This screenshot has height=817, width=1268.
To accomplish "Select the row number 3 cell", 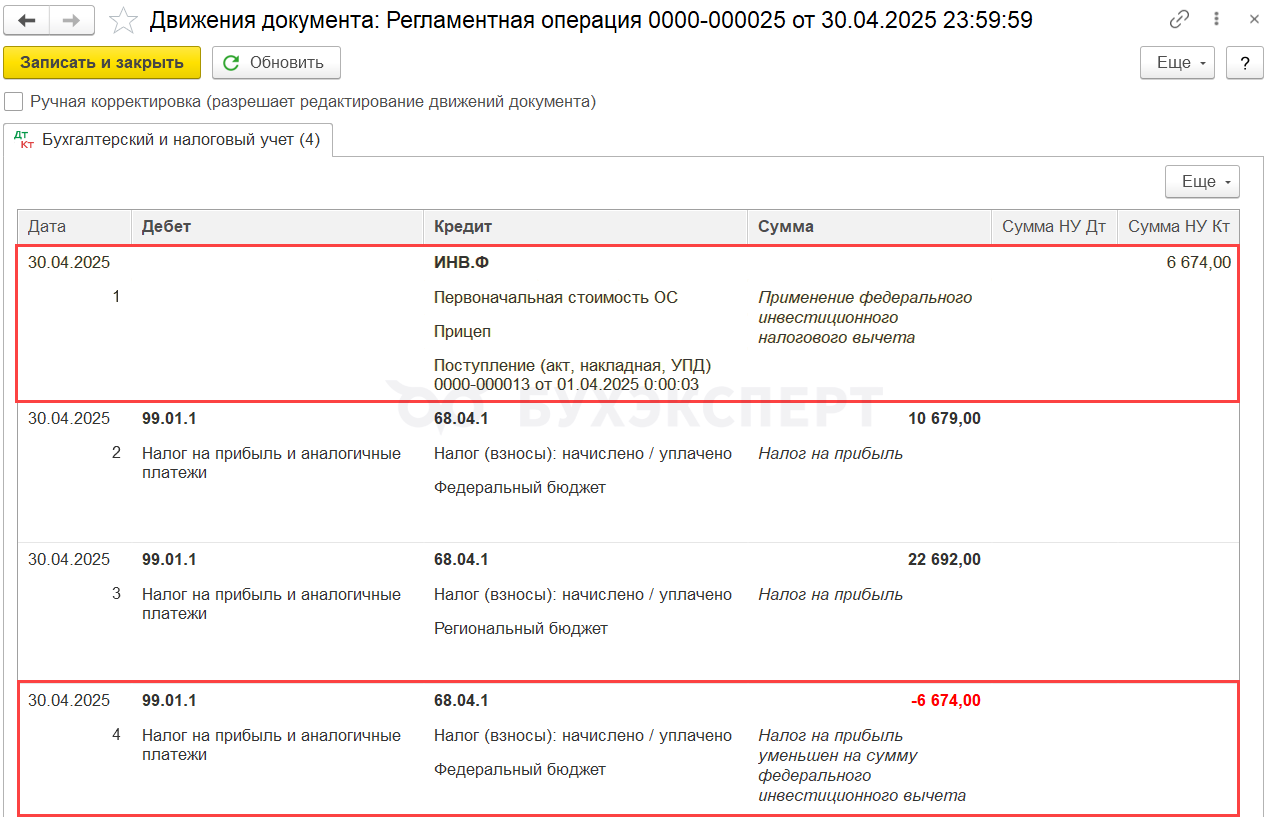I will pos(116,593).
